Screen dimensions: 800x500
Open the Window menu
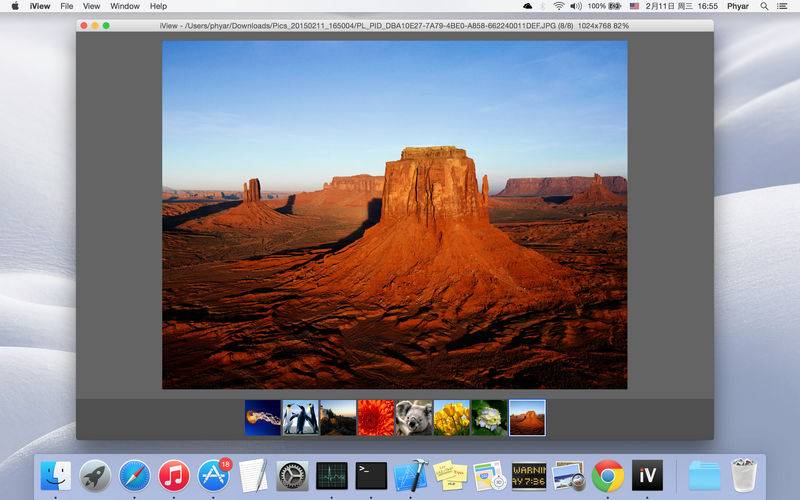pos(125,6)
